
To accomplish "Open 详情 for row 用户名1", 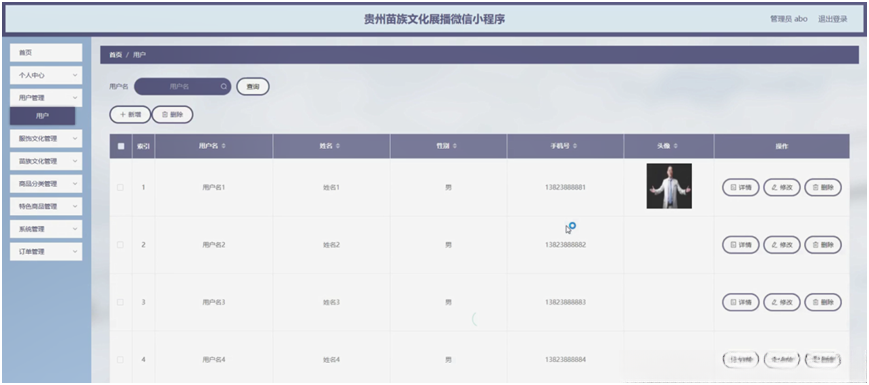I will tap(741, 187).
